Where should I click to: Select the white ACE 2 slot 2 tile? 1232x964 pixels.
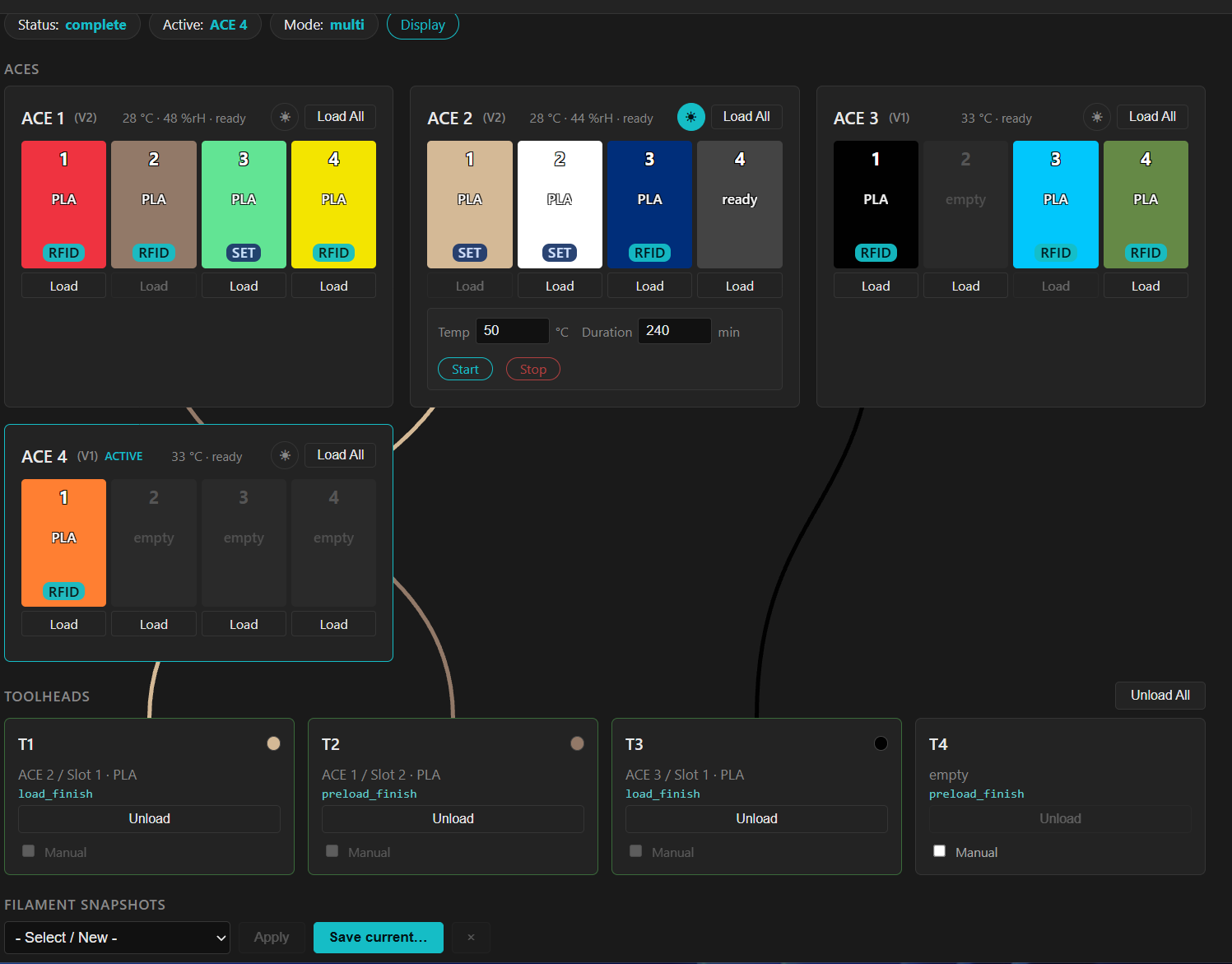coord(560,204)
